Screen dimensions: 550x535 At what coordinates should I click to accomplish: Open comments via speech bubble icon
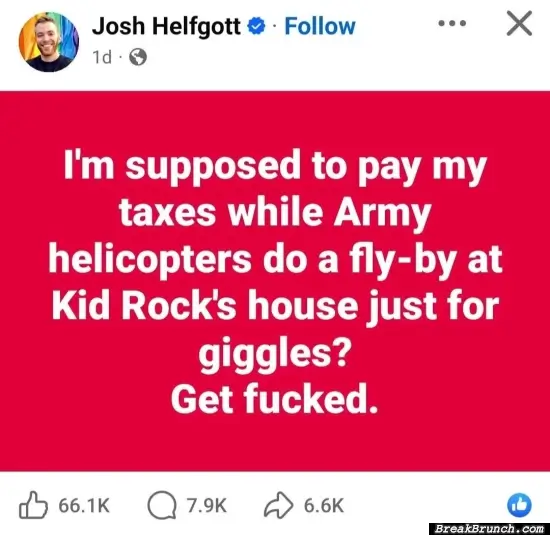[x=162, y=505]
